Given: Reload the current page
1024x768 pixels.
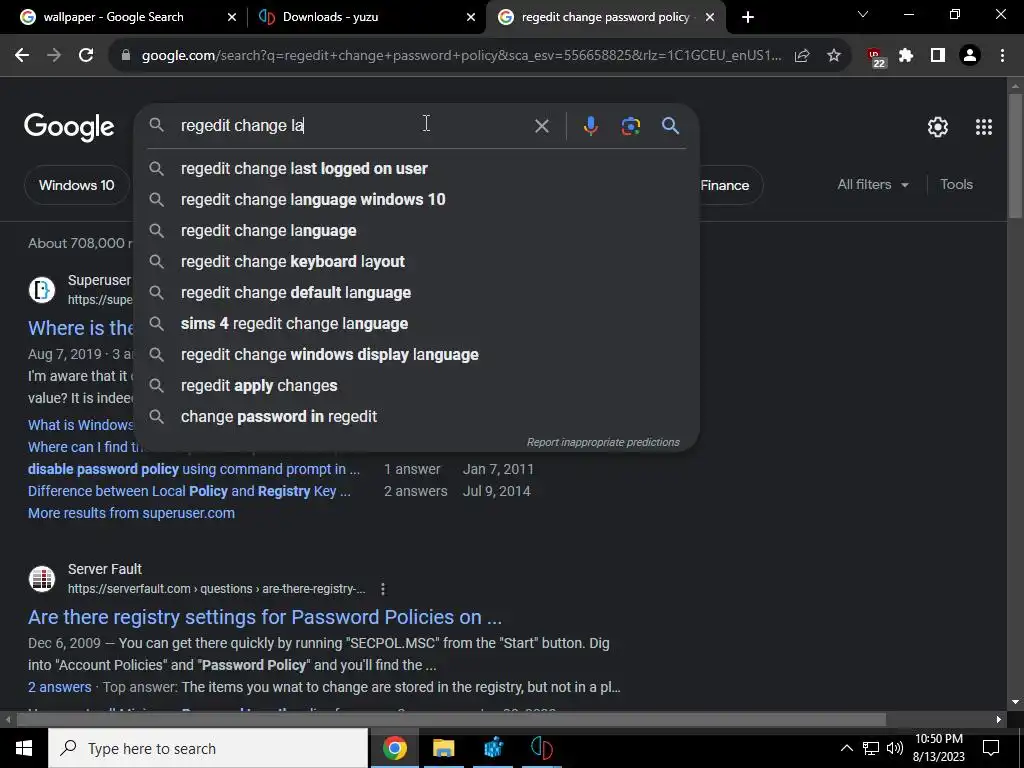Looking at the screenshot, I should [x=86, y=56].
